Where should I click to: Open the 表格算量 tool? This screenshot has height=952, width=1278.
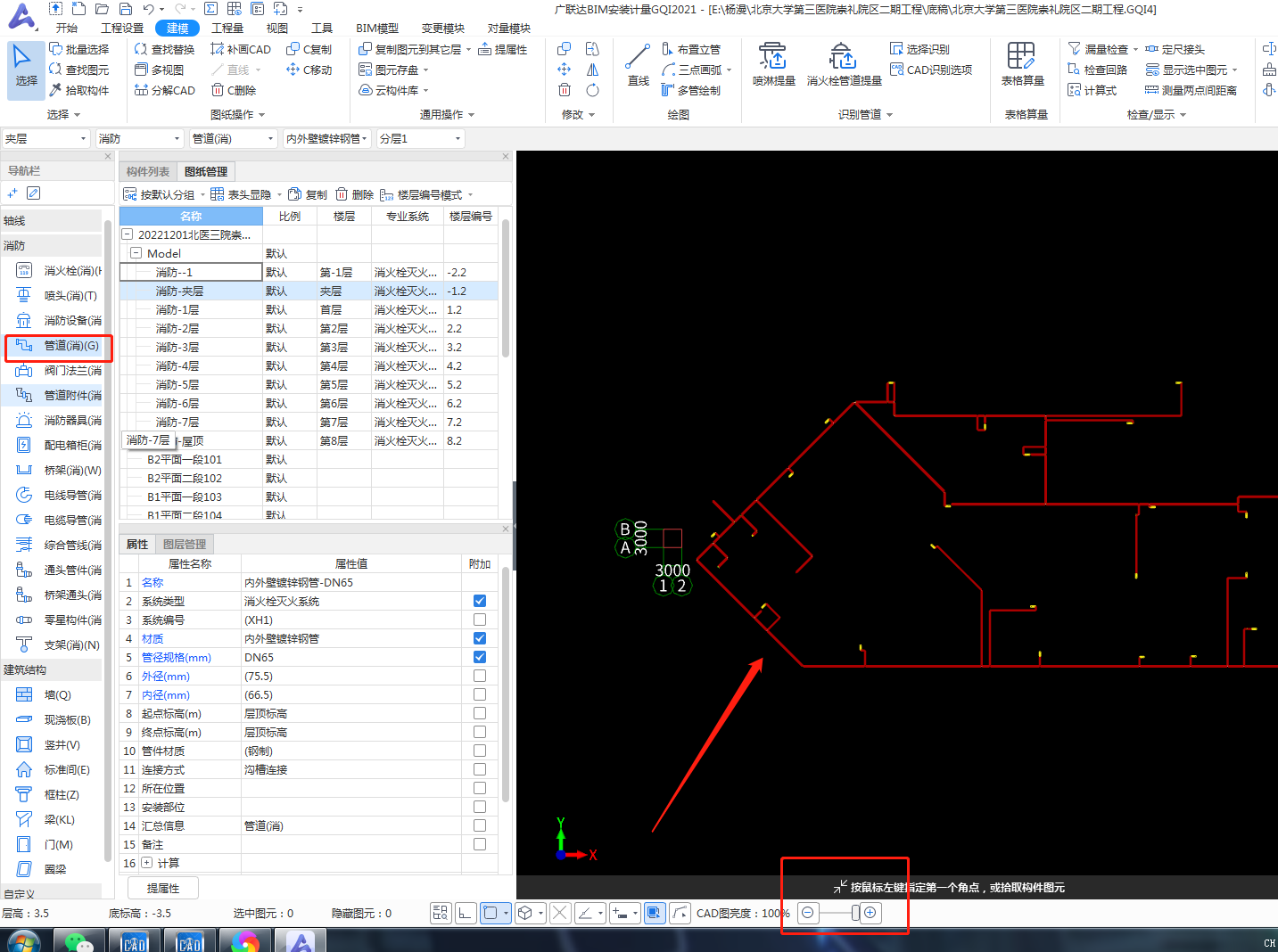pos(1022,64)
